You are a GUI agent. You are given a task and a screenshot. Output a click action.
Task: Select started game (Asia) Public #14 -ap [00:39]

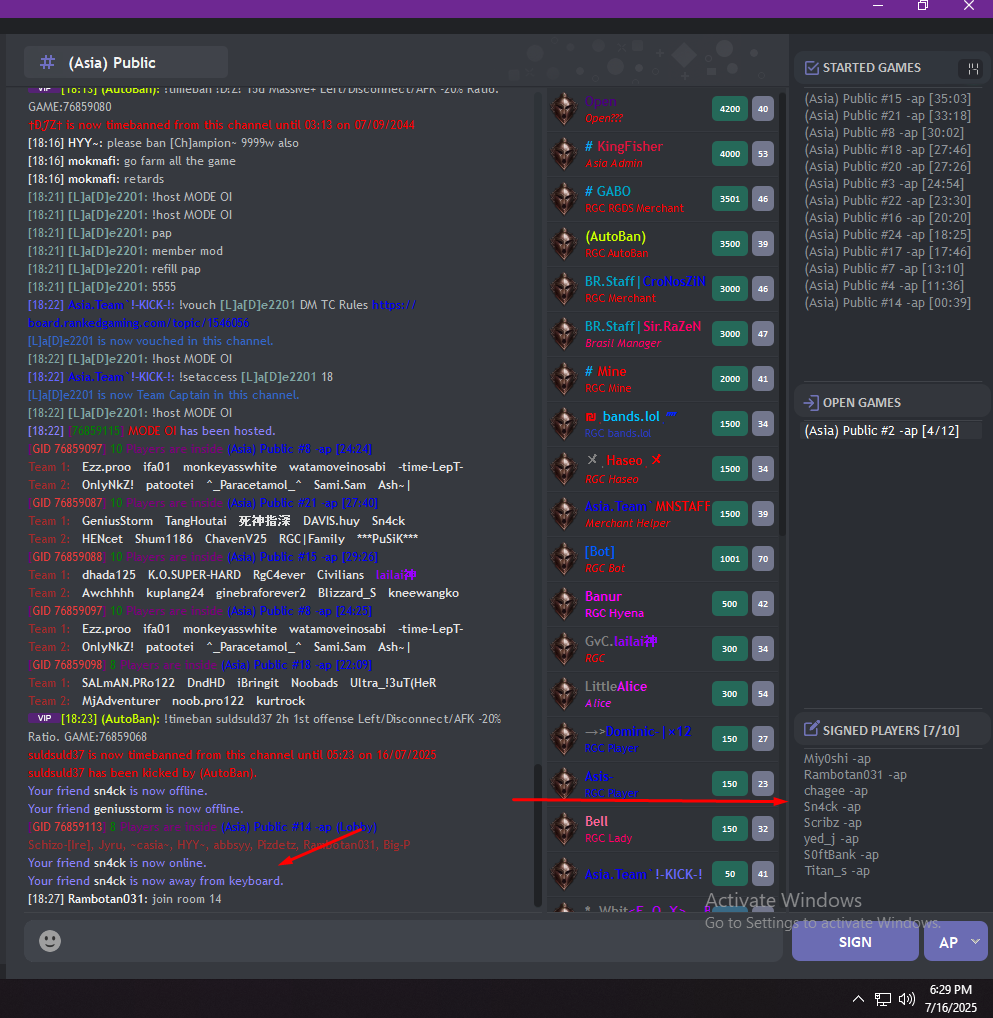(x=888, y=303)
